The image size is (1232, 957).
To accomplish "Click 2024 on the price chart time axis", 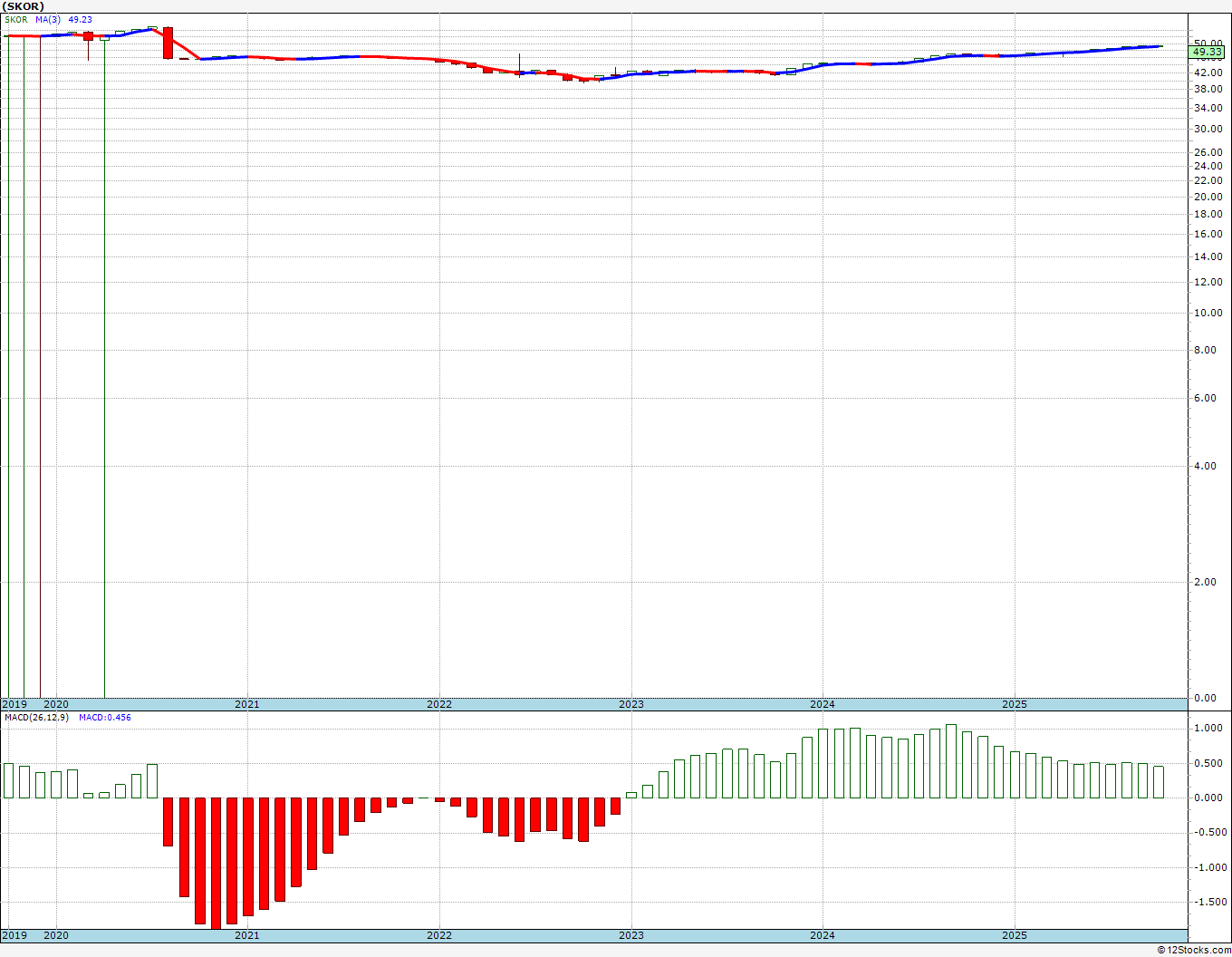I will click(823, 704).
